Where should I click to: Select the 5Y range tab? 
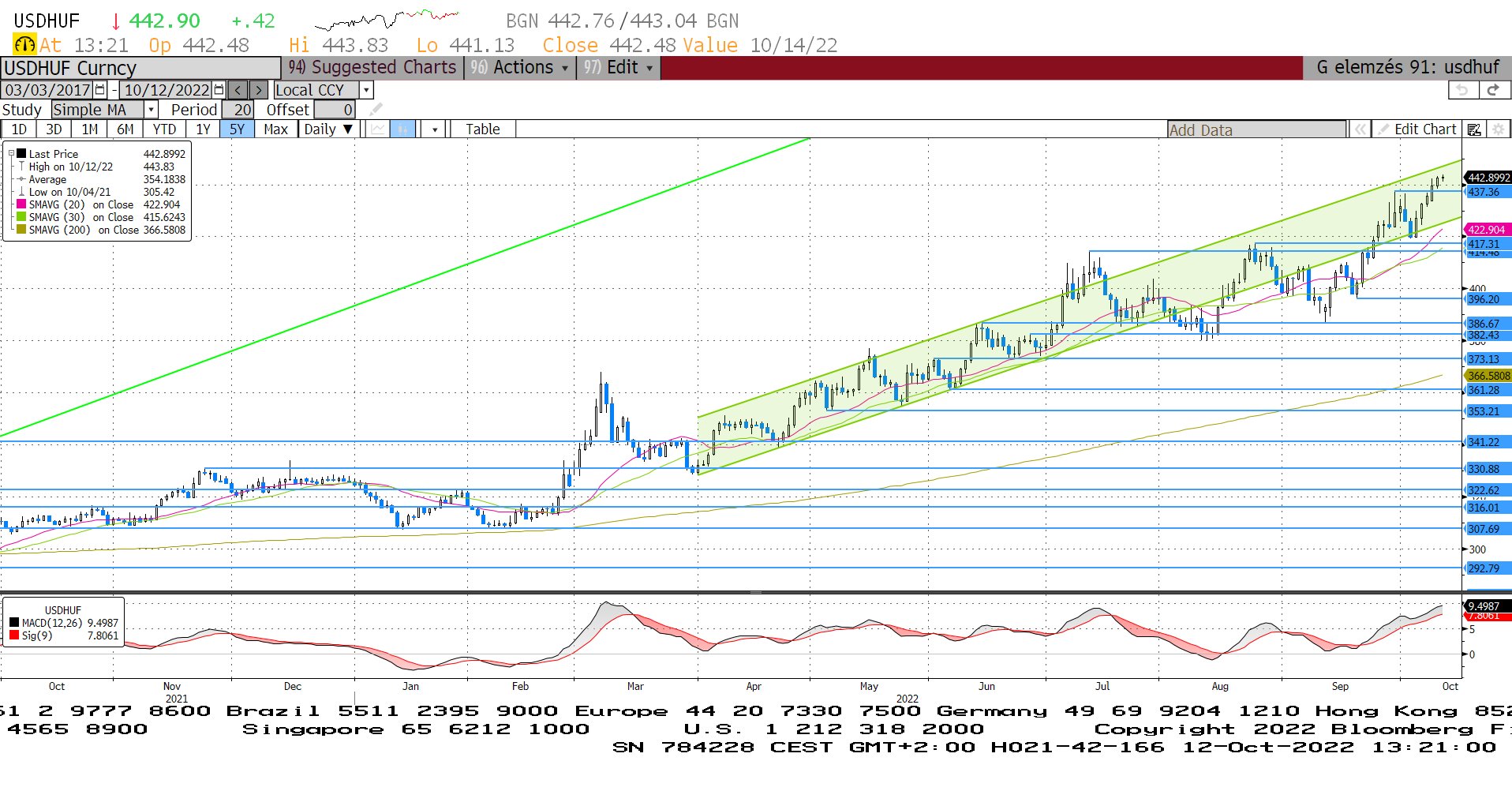click(x=238, y=129)
